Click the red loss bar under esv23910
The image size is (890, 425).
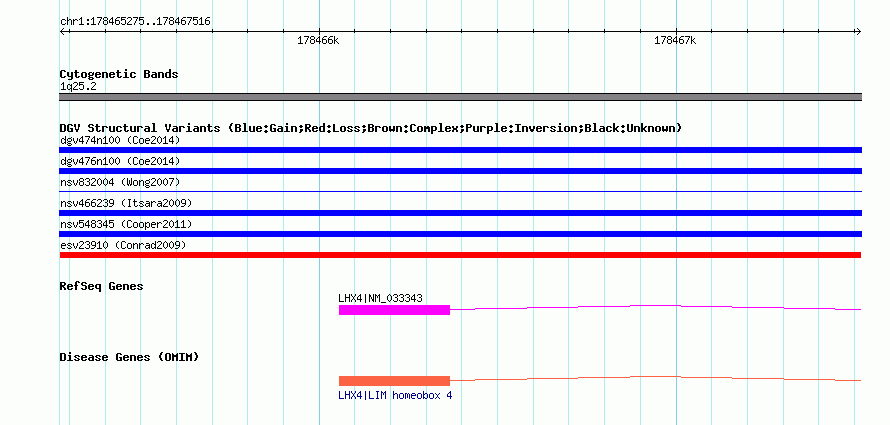coord(460,255)
